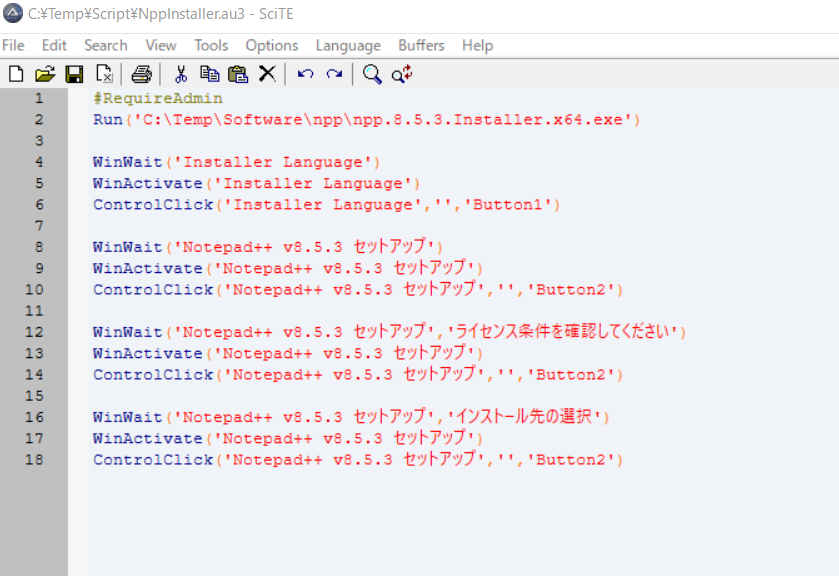Open the Tools menu
This screenshot has width=839, height=576.
[211, 45]
